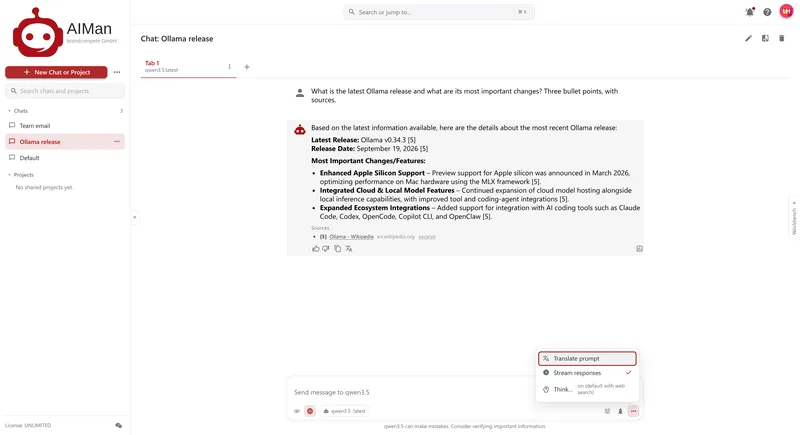Screen dimensions: 800x435
Task: Add a new tab with plus icon
Action: click(247, 67)
